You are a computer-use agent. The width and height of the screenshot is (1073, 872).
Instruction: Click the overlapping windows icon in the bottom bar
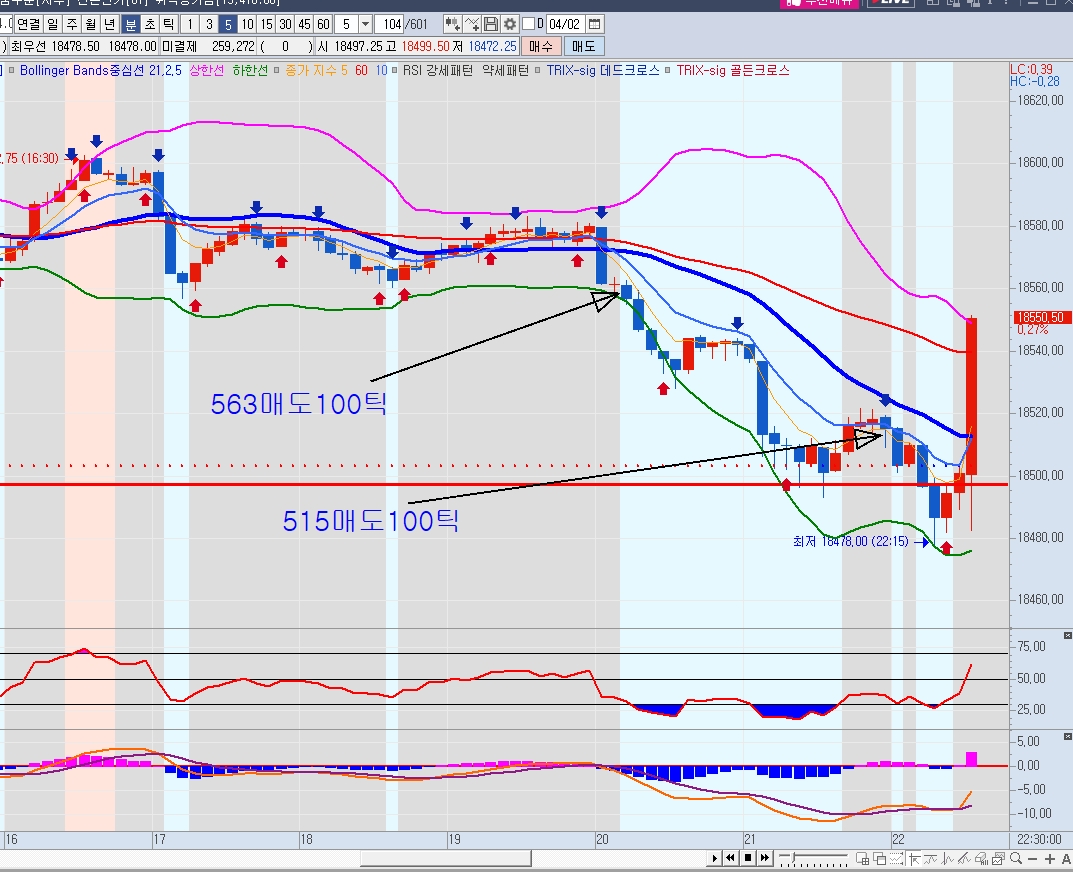[879, 858]
